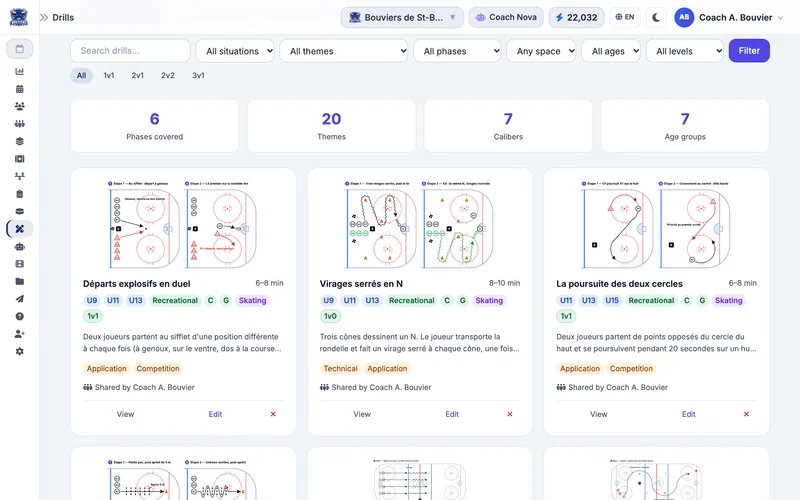Select the 2v1 situation tab
The width and height of the screenshot is (800, 500).
tap(137, 76)
